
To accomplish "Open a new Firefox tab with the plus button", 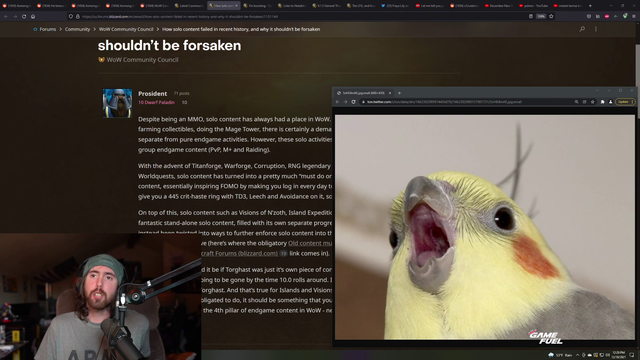I will pyautogui.click(x=590, y=6).
